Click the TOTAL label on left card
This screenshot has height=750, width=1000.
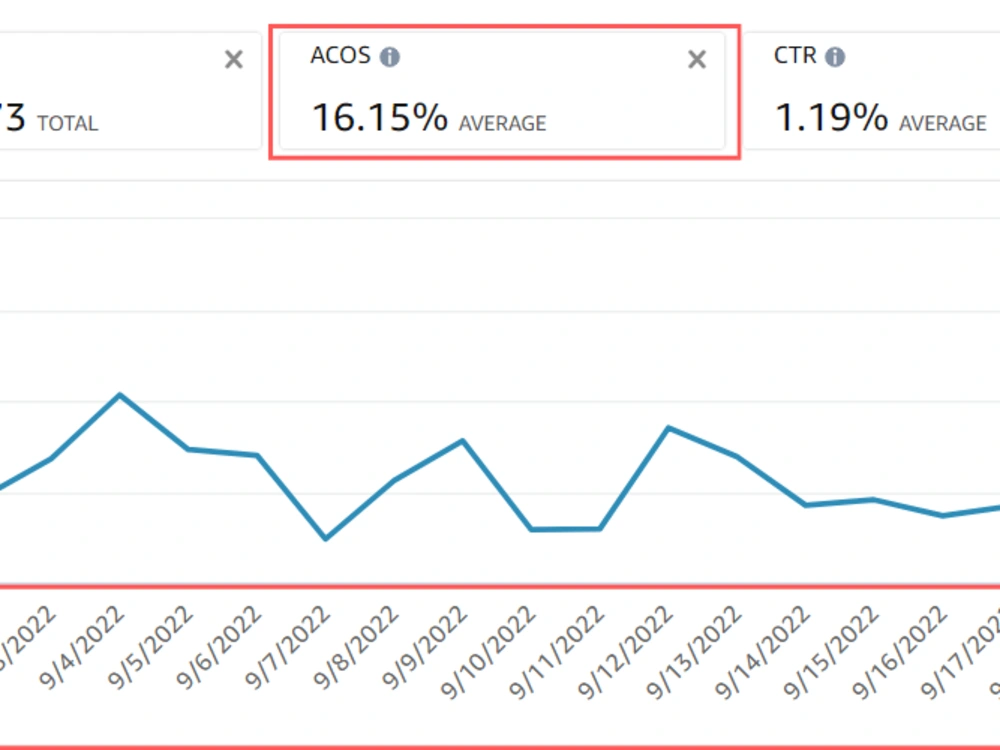click(x=68, y=123)
